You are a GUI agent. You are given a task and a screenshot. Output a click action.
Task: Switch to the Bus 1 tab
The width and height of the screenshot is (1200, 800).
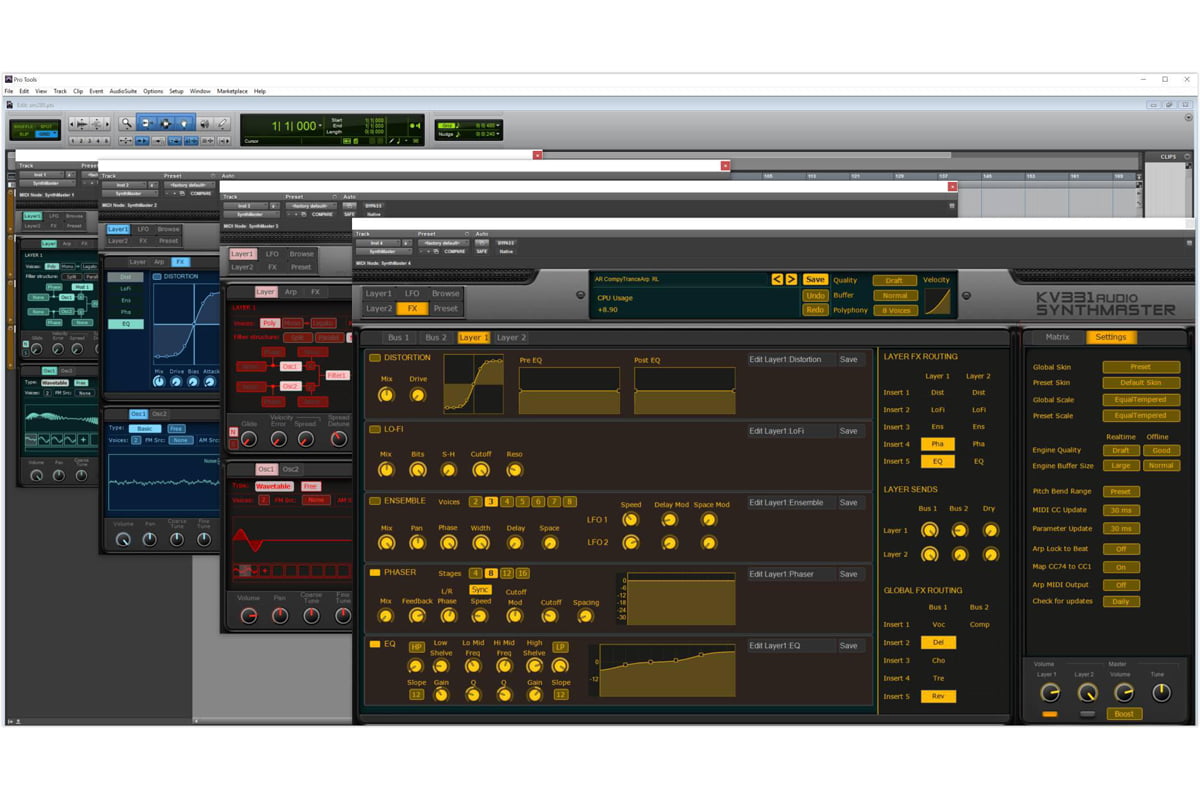point(399,337)
